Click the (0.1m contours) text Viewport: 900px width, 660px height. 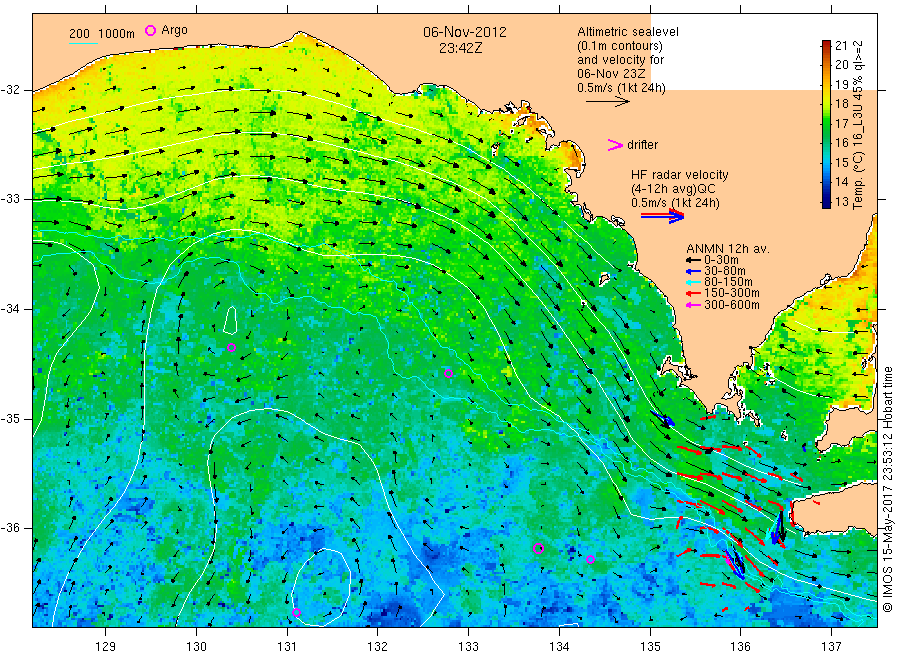[619, 46]
